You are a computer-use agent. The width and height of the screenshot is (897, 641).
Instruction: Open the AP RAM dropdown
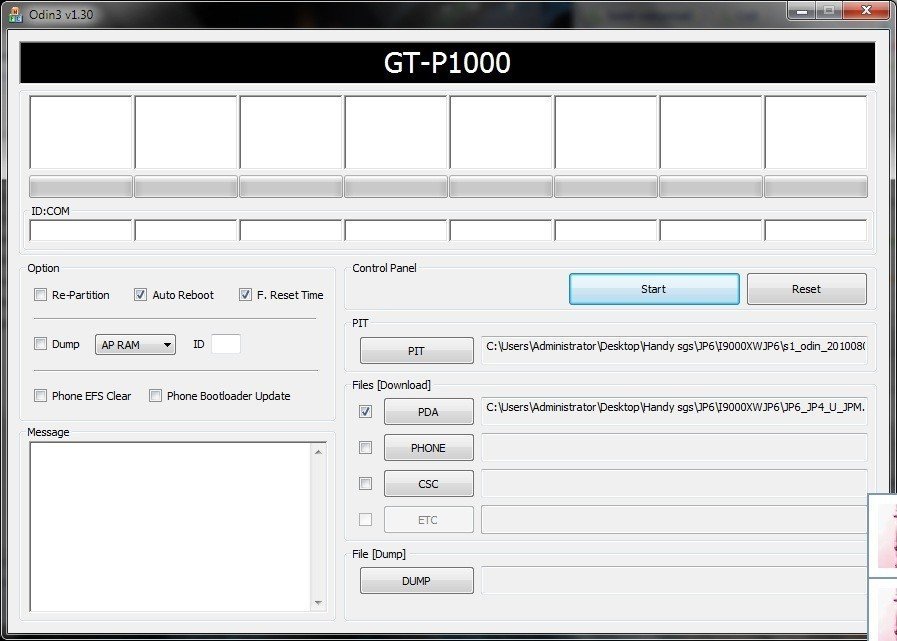click(x=135, y=345)
